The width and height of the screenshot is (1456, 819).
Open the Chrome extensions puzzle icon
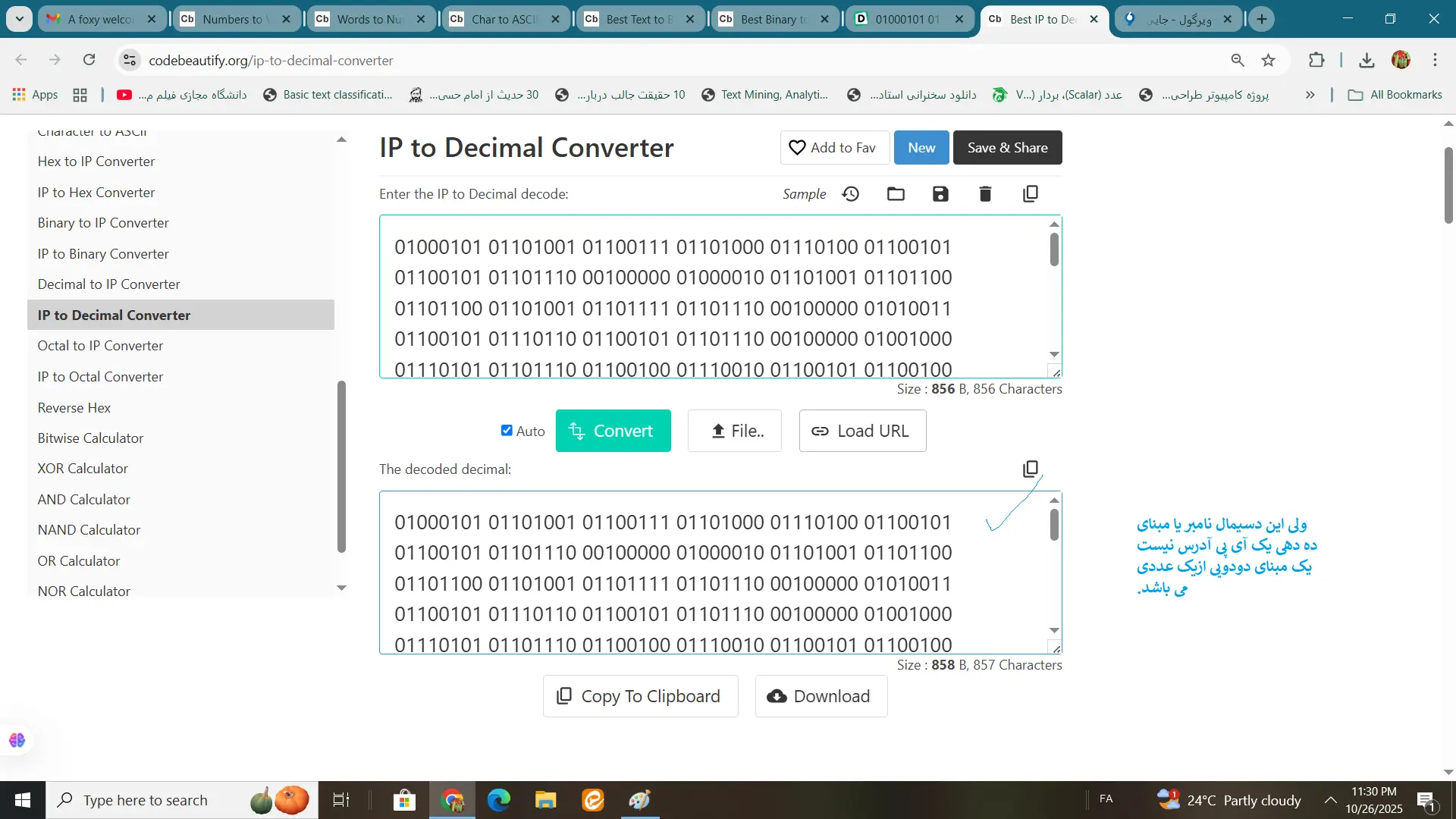(x=1316, y=61)
